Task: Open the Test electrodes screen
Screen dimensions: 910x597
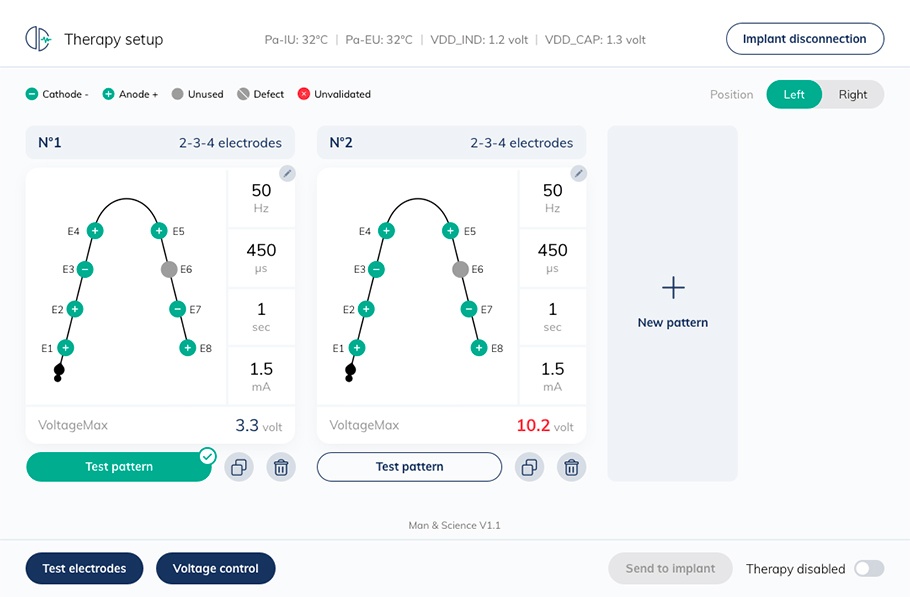Action: coord(84,569)
